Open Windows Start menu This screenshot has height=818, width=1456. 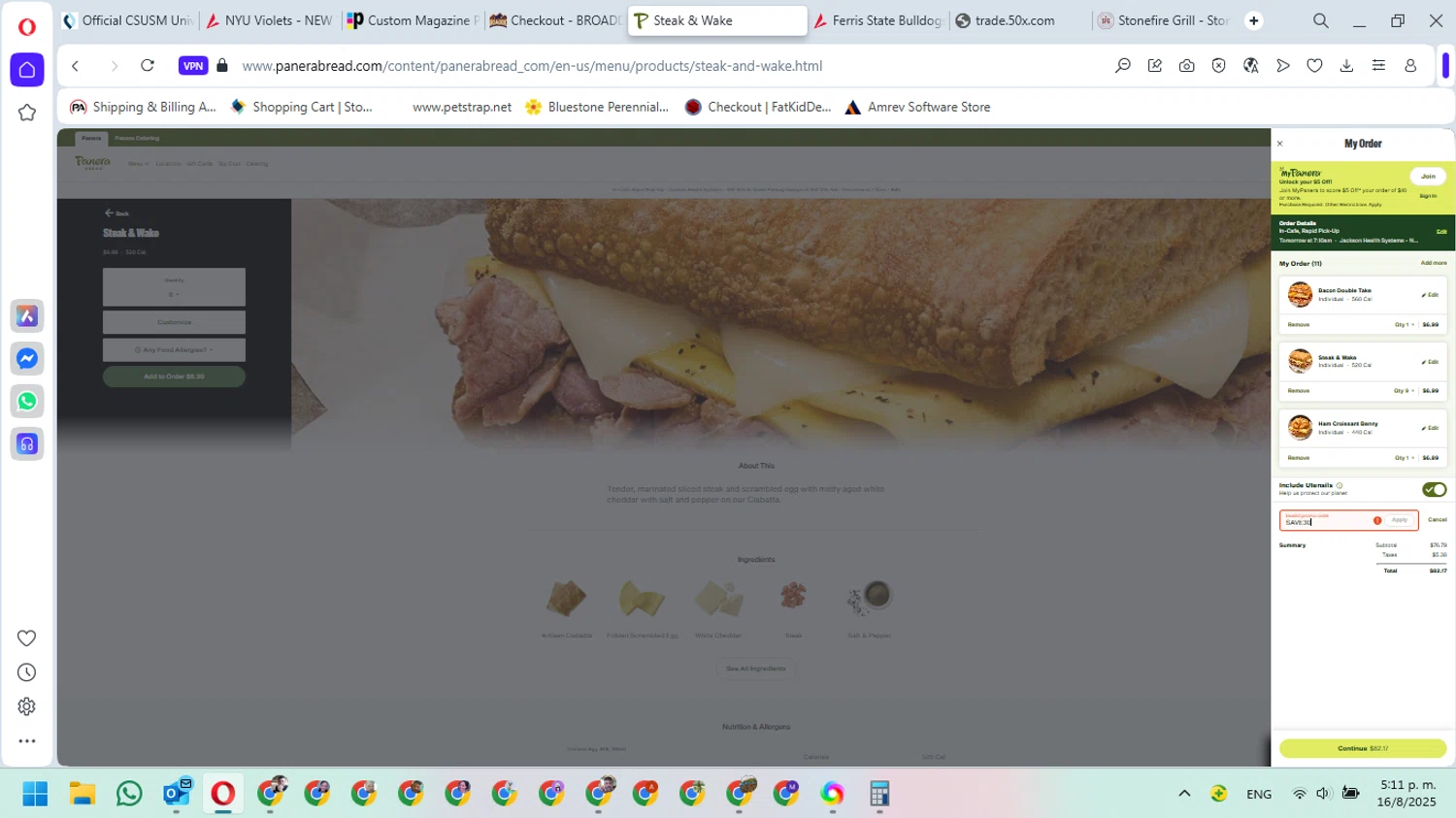[35, 794]
